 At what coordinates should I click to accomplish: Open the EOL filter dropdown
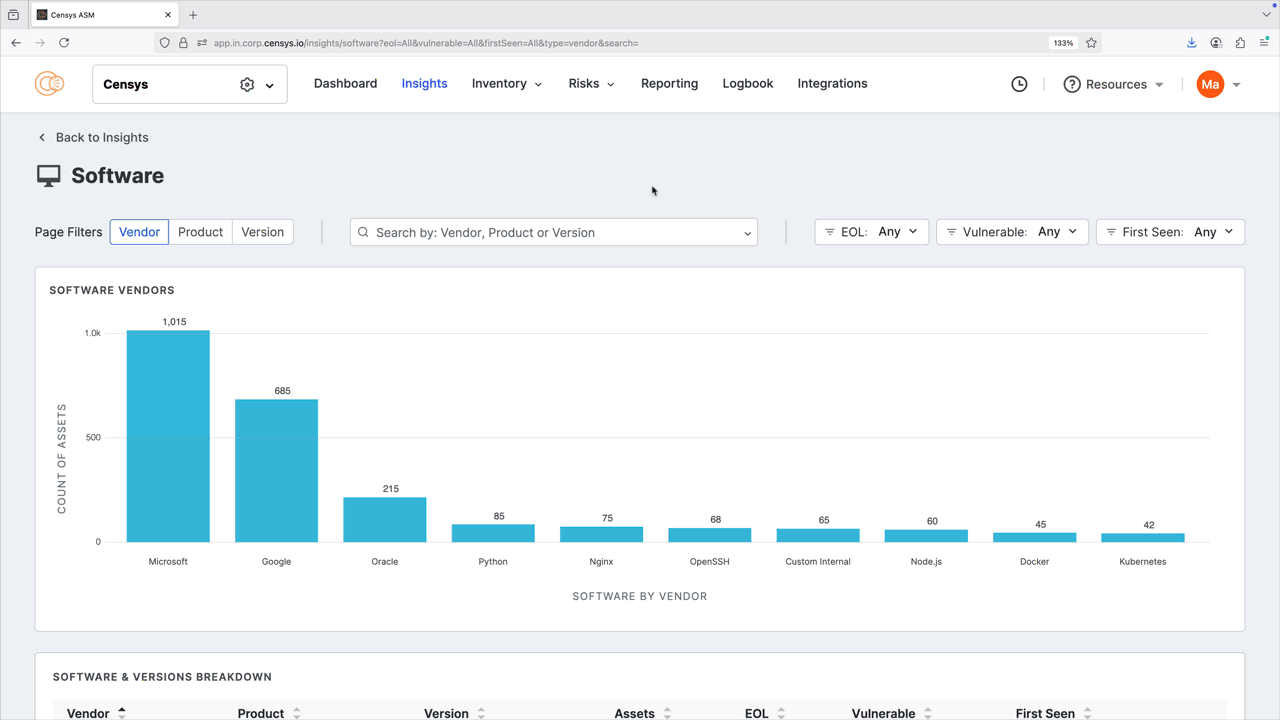click(872, 232)
